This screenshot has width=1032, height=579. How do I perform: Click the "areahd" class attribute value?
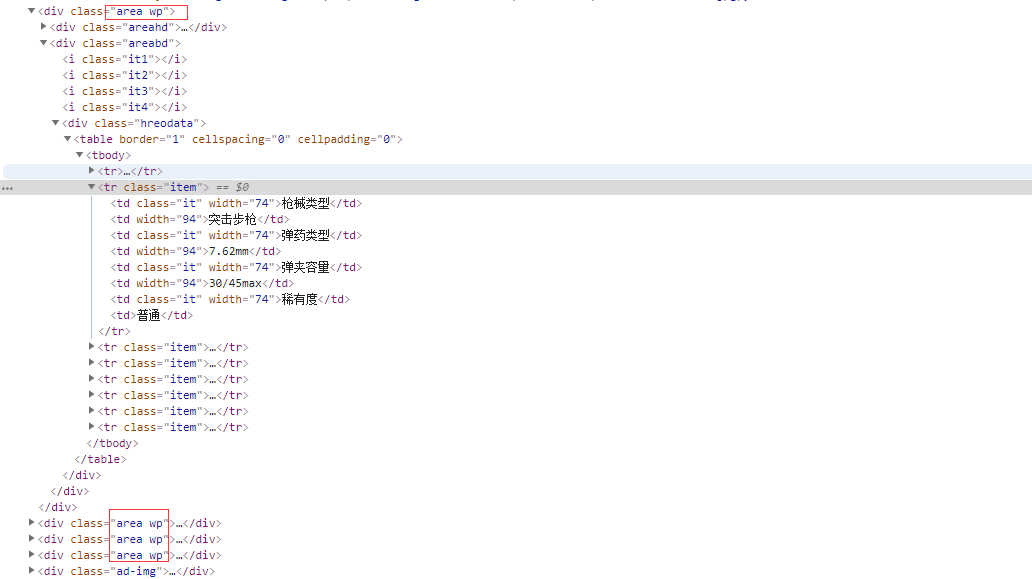coord(148,27)
